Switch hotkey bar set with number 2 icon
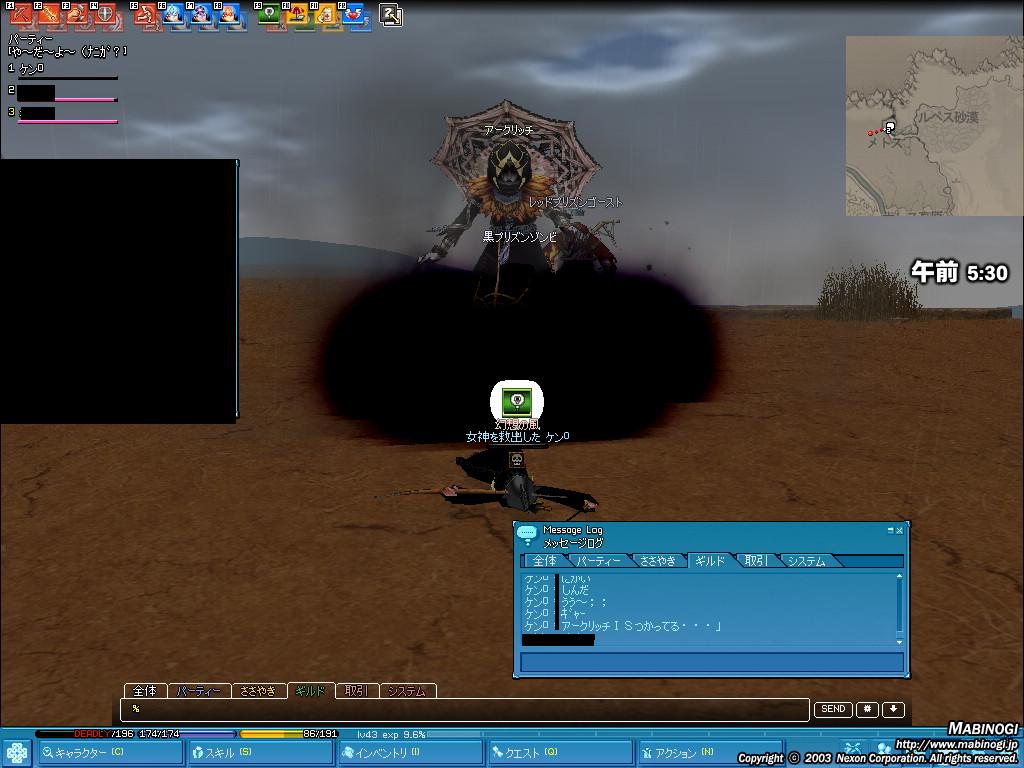 point(391,15)
